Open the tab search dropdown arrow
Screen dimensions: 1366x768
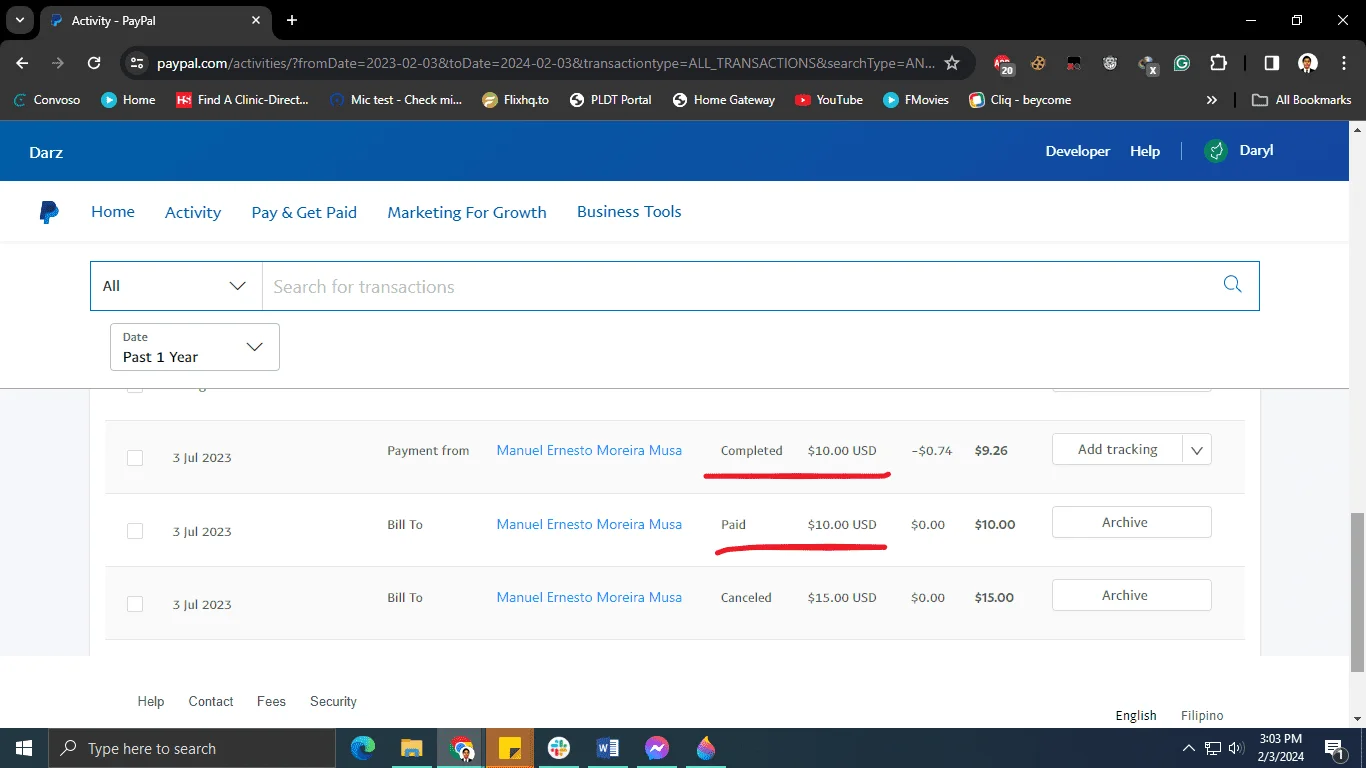tap(19, 20)
